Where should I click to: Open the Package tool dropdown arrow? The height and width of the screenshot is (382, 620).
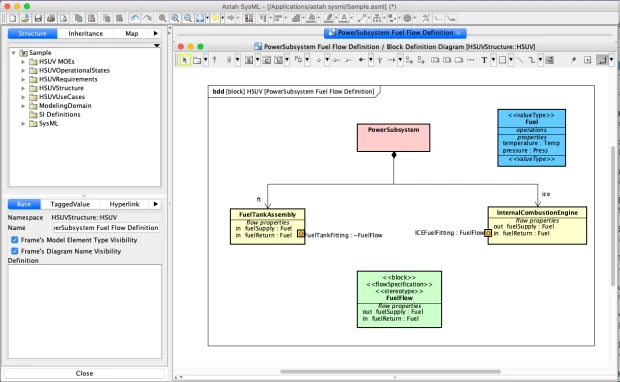pos(206,60)
